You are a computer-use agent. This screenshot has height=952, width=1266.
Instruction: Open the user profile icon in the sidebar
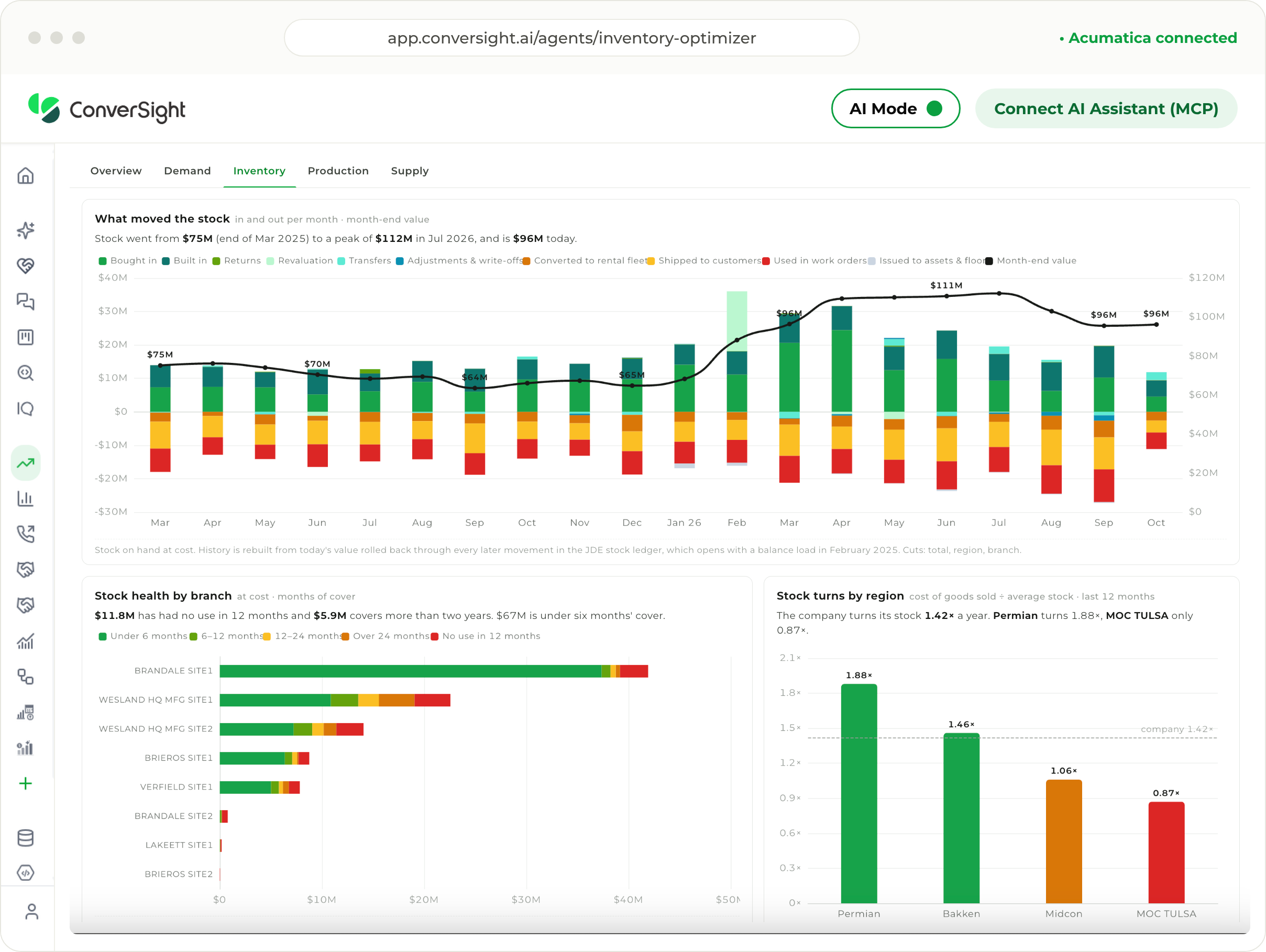click(31, 911)
